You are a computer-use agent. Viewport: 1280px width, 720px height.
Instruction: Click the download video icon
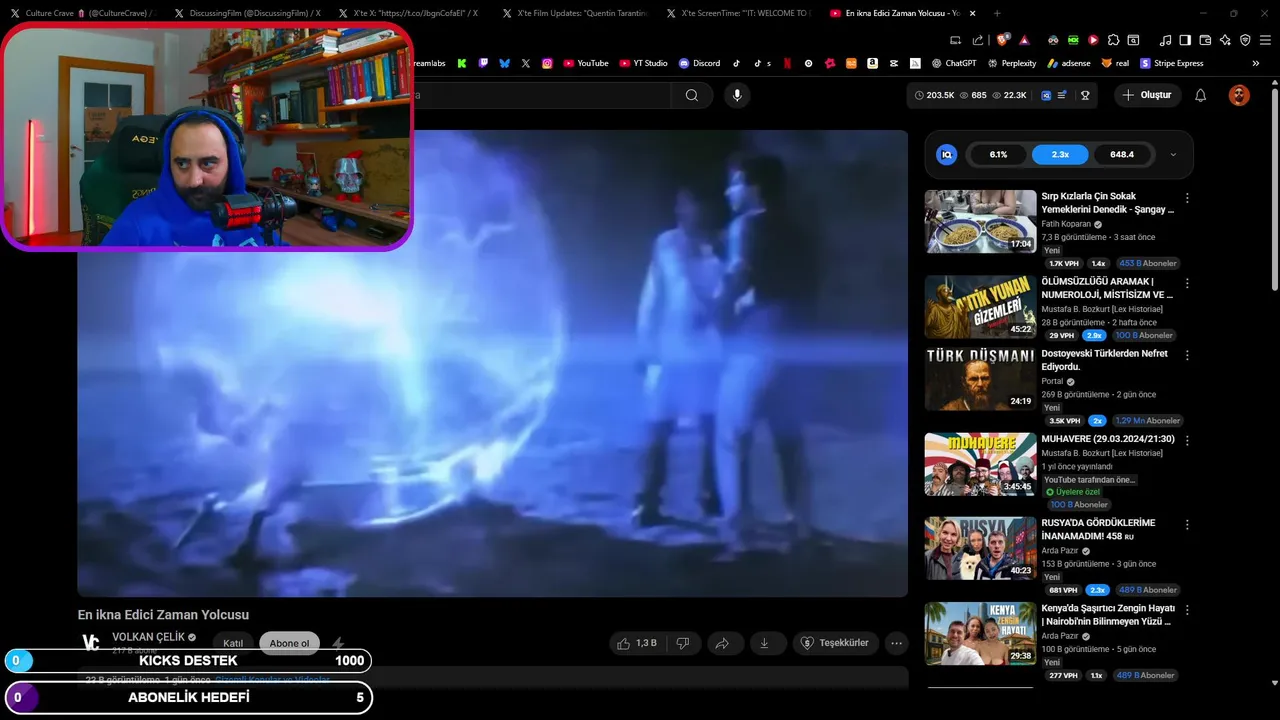(x=764, y=643)
